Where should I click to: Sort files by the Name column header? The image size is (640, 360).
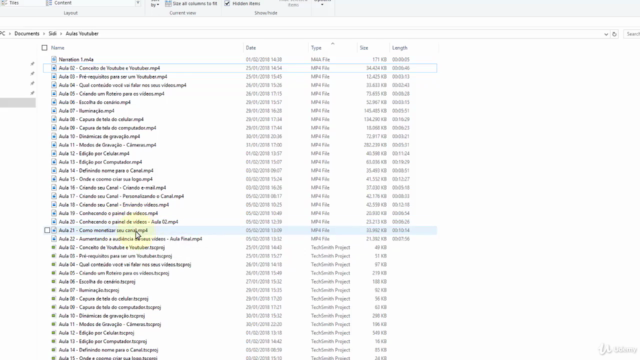coord(58,48)
